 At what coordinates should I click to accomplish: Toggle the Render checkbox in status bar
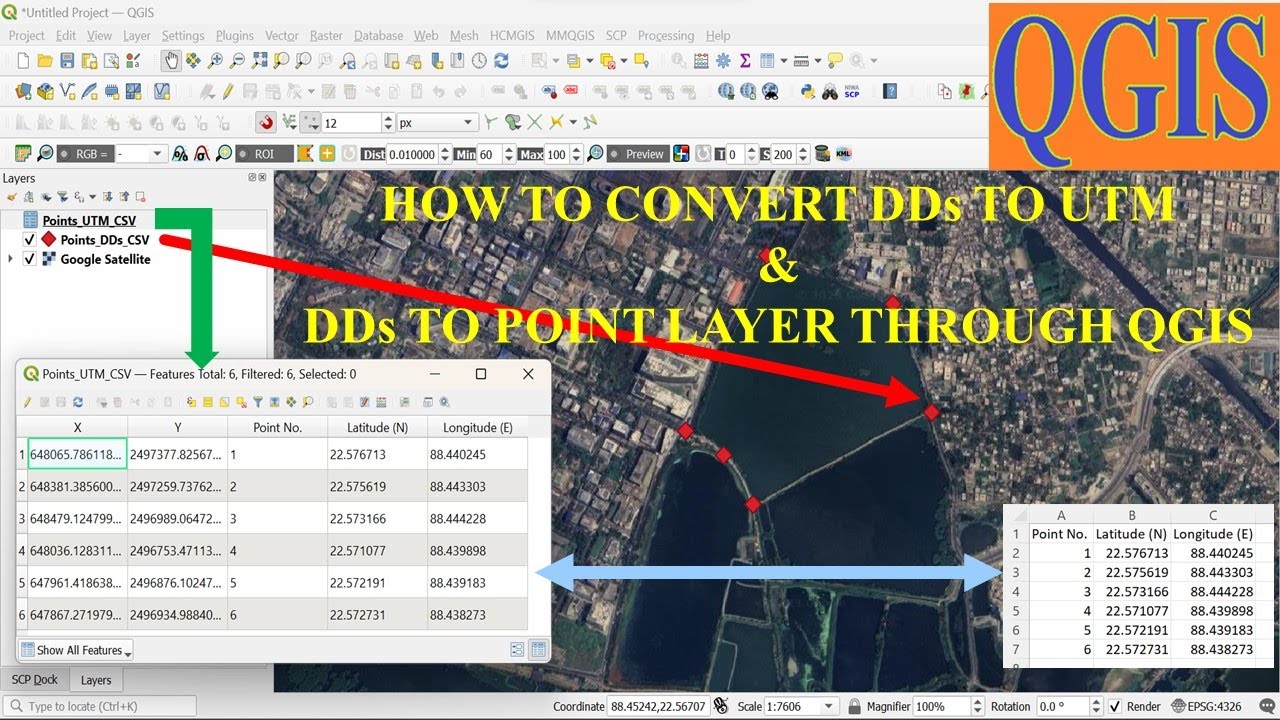coord(1115,706)
